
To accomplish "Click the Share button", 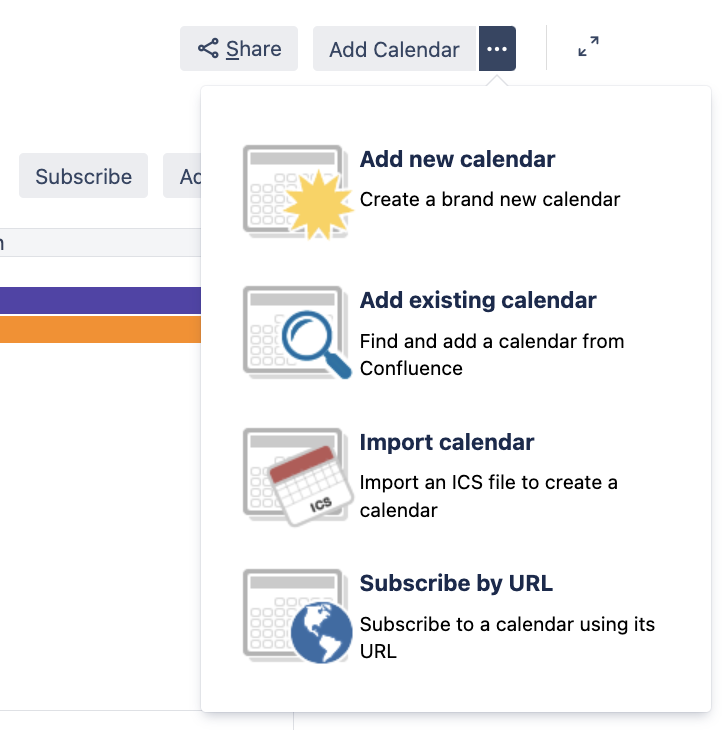I will [239, 48].
